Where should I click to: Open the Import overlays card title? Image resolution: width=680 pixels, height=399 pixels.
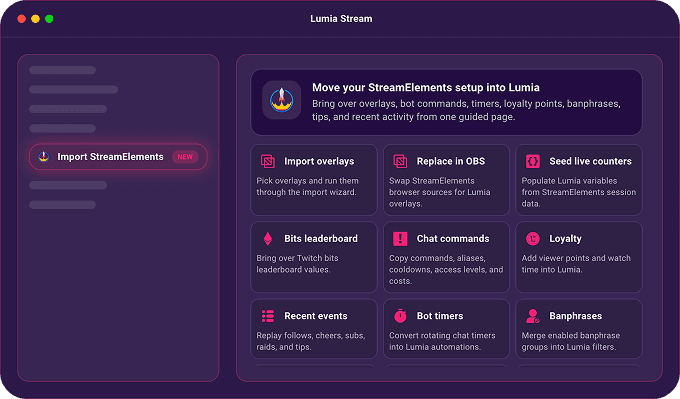319,161
